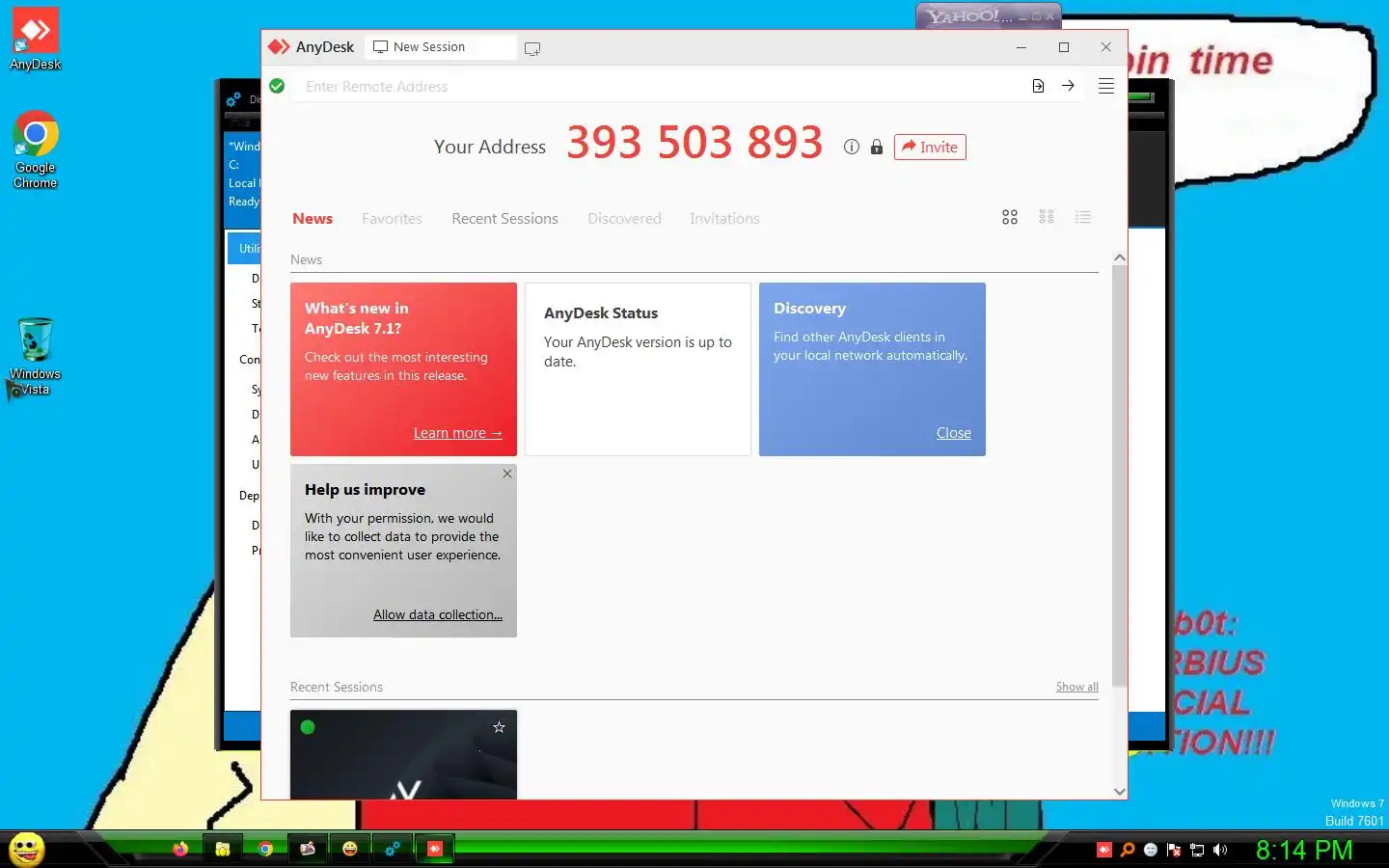The height and width of the screenshot is (868, 1389).
Task: Switch to the Favorites tab
Action: tap(392, 219)
